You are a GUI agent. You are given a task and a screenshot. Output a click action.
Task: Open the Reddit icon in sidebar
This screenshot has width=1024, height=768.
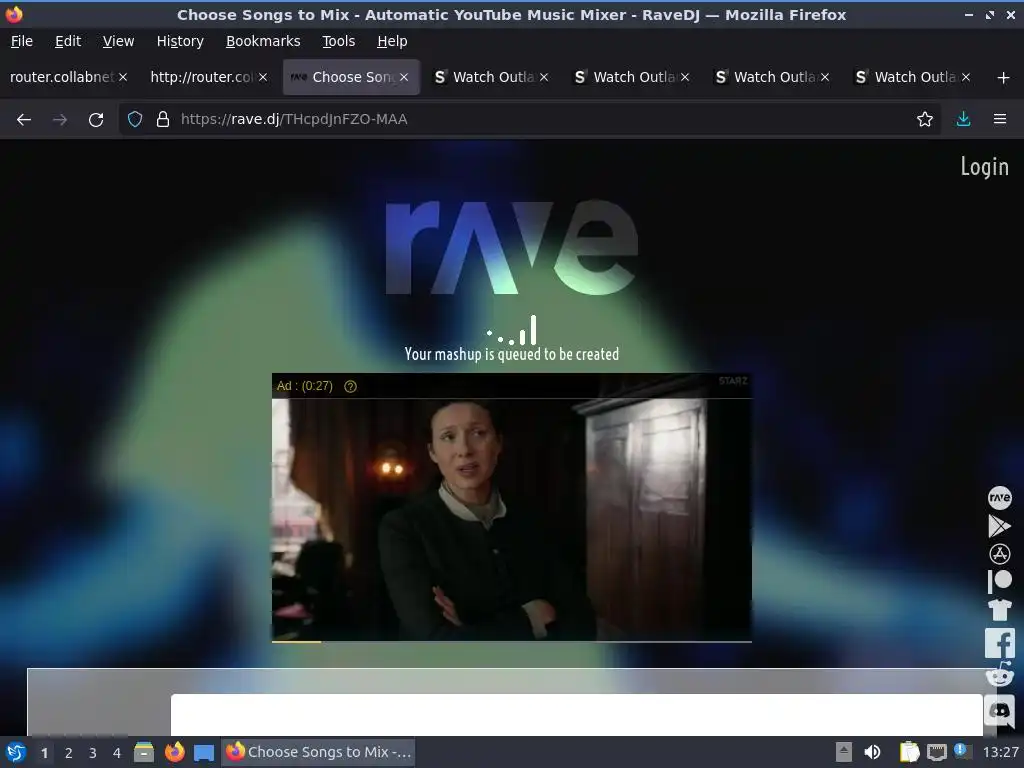tap(999, 675)
